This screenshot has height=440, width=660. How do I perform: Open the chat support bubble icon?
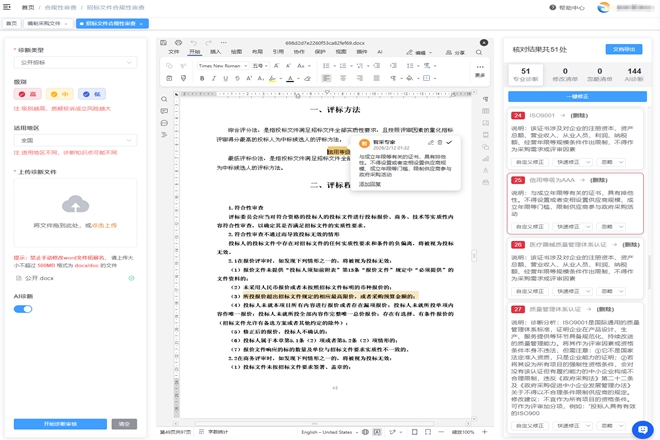(642, 429)
